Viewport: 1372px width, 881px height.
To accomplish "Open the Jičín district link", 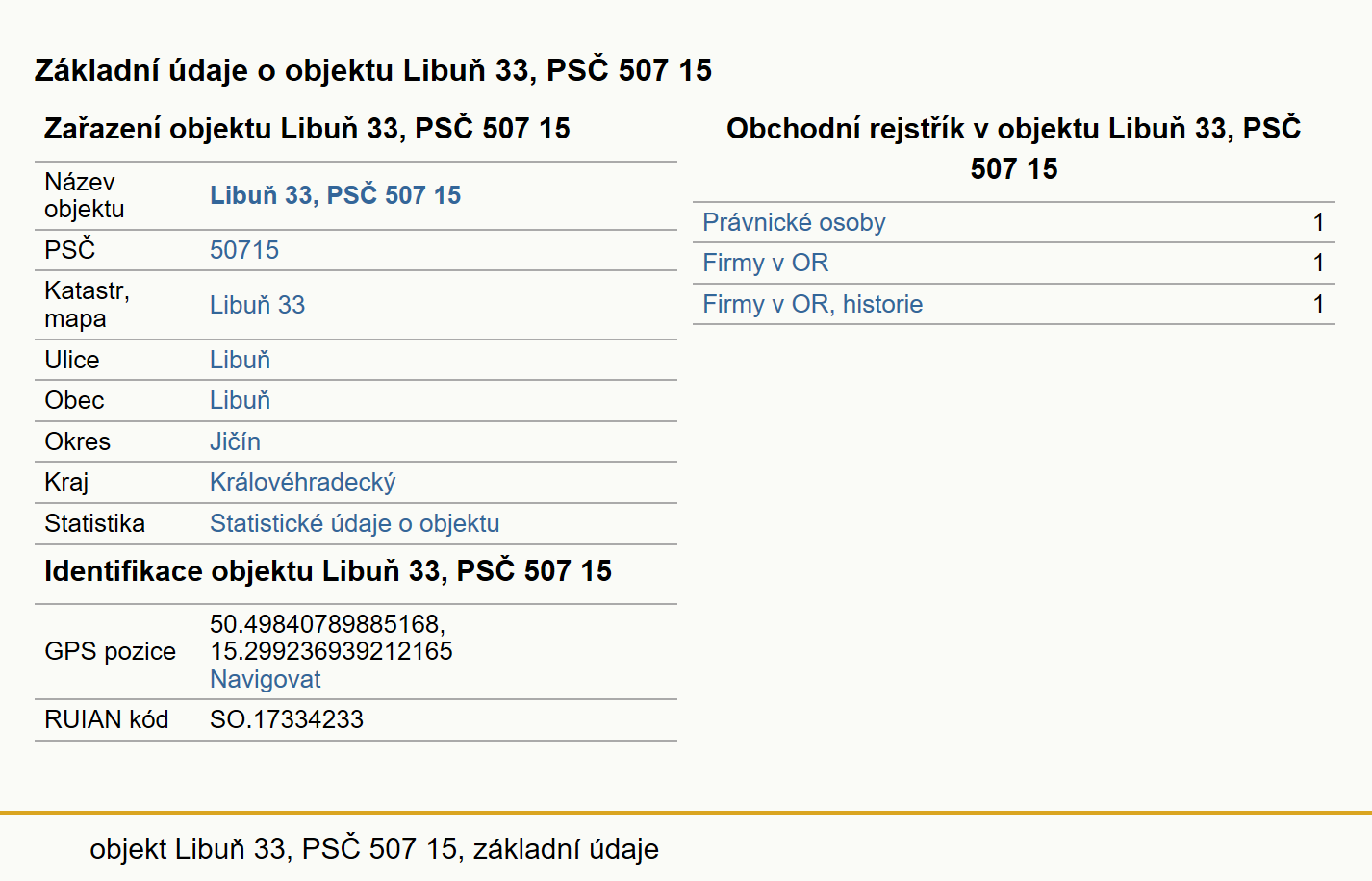I will (x=235, y=441).
